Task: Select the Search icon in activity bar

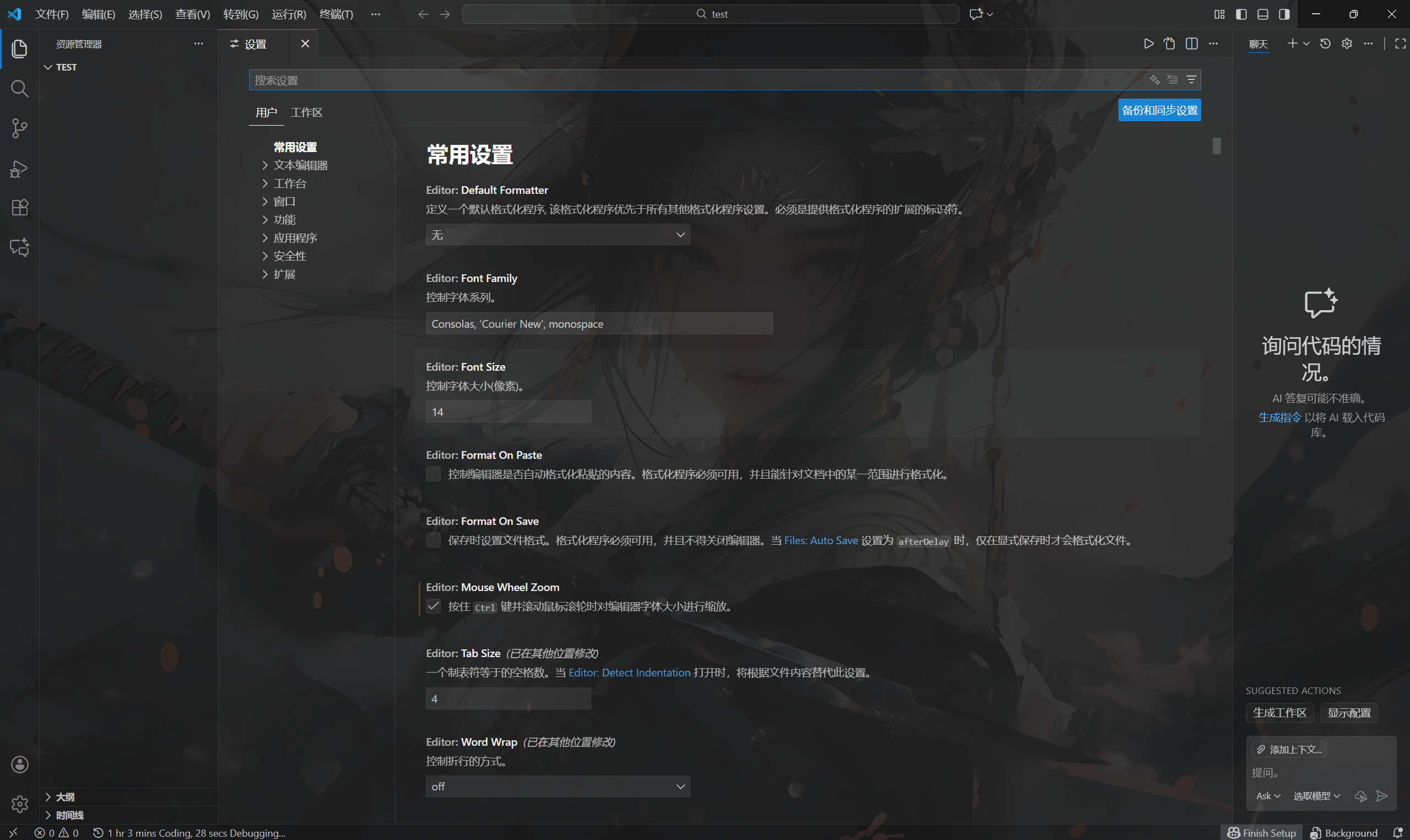Action: [x=19, y=88]
